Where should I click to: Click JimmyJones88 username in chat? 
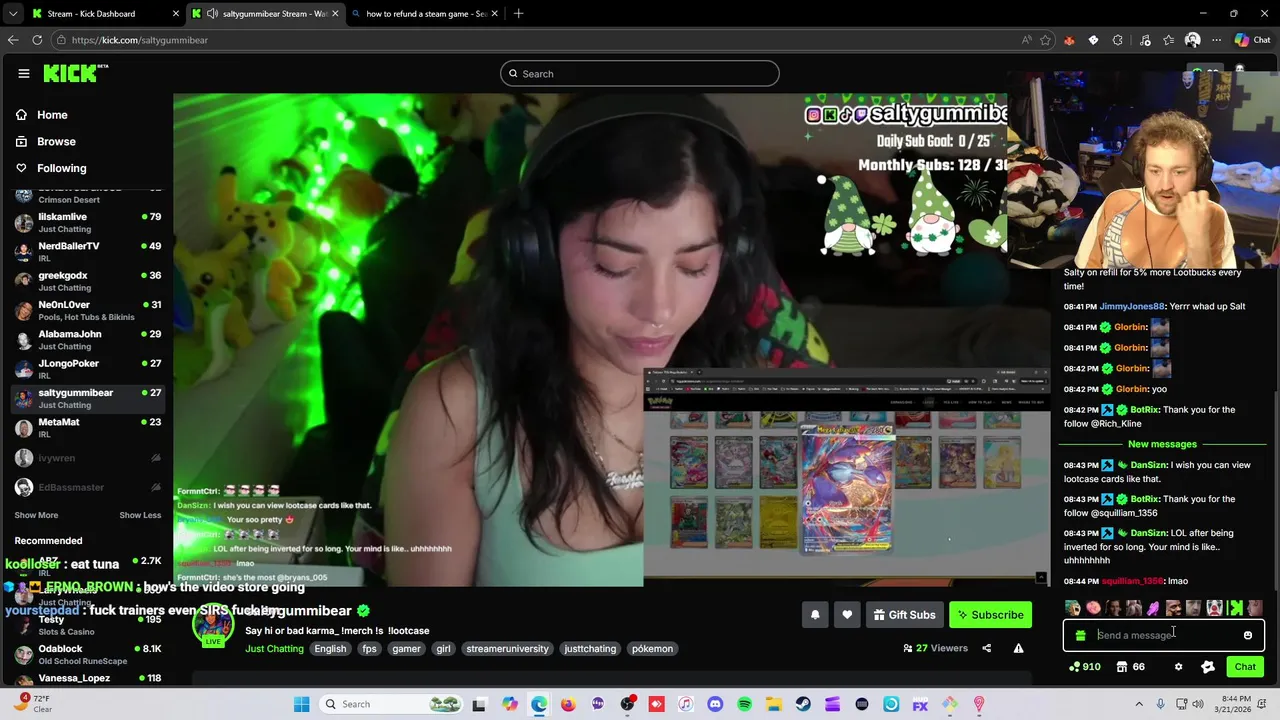1132,306
